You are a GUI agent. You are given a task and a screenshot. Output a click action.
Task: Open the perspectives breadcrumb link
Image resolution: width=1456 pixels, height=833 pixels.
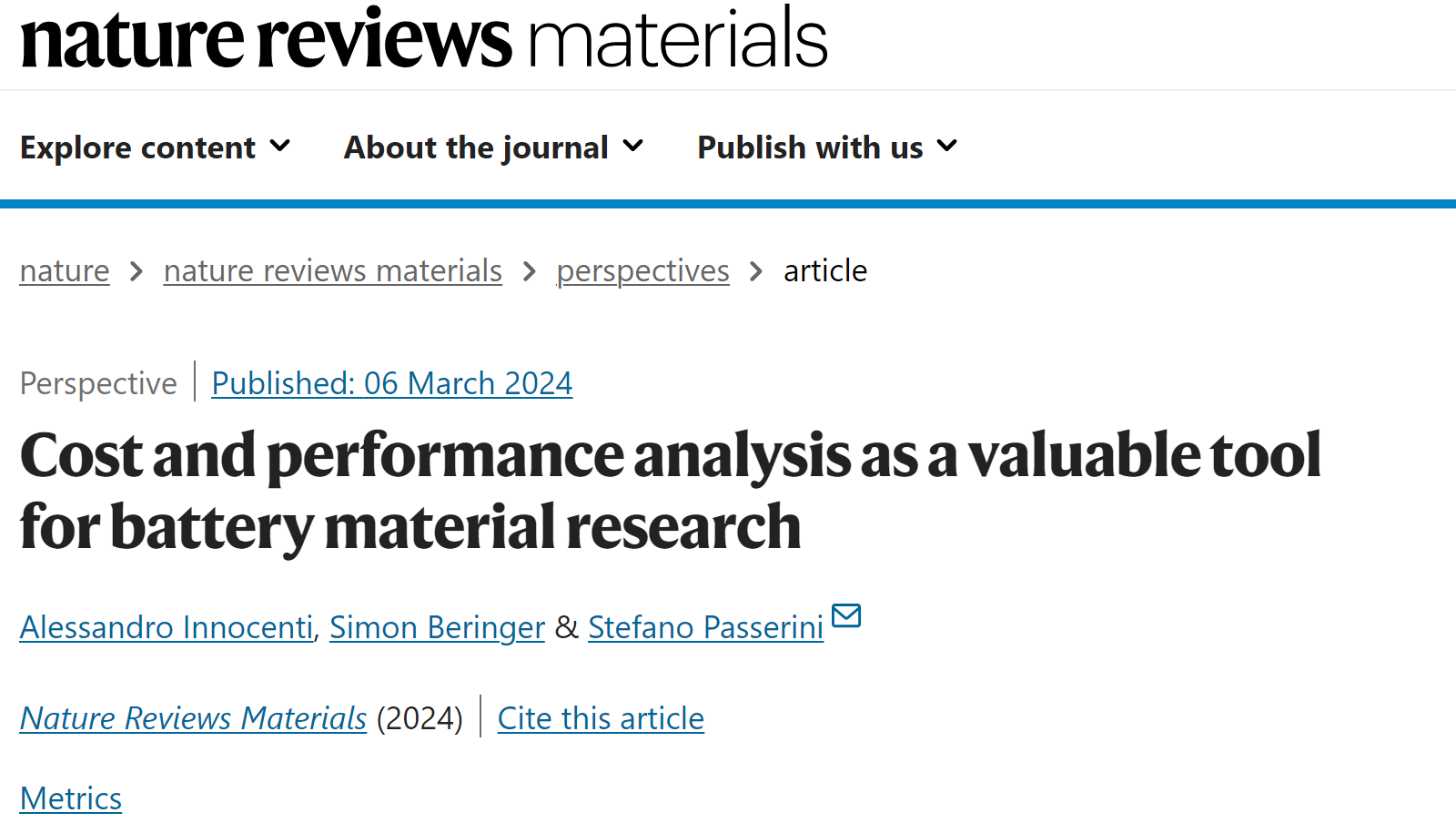[643, 270]
